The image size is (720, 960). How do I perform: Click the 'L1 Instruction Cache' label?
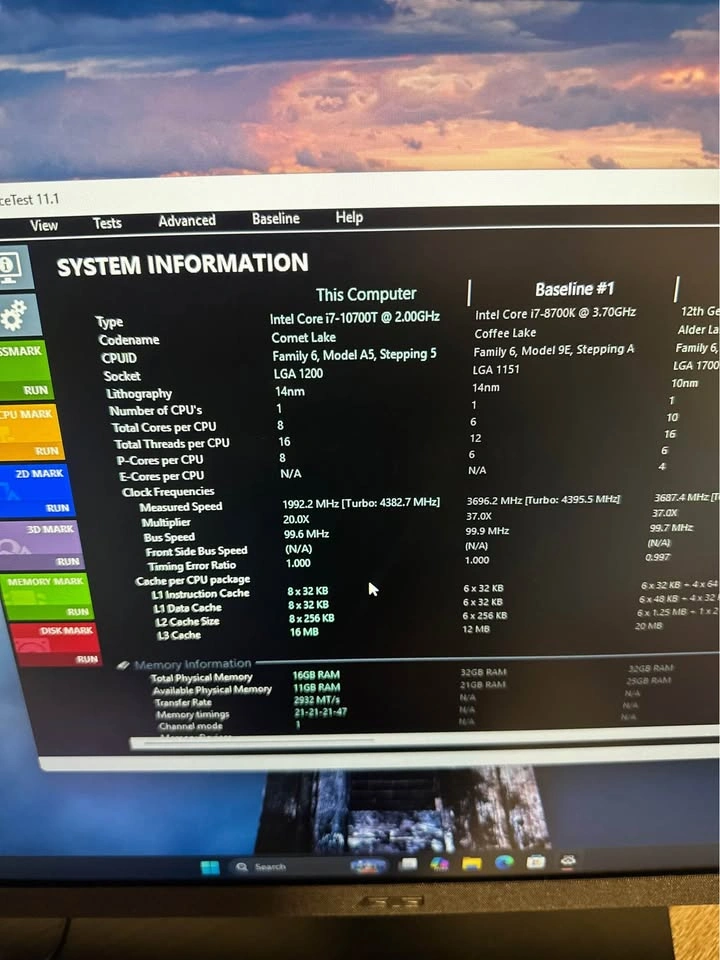[201, 594]
